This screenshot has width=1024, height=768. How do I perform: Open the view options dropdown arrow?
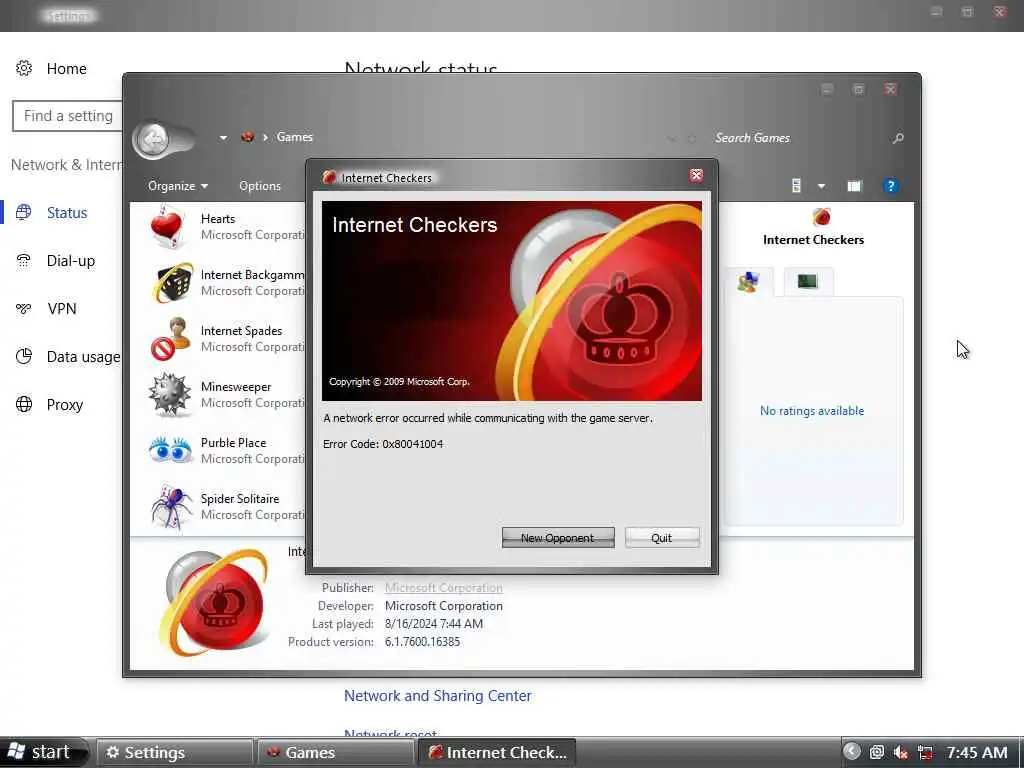coord(822,186)
